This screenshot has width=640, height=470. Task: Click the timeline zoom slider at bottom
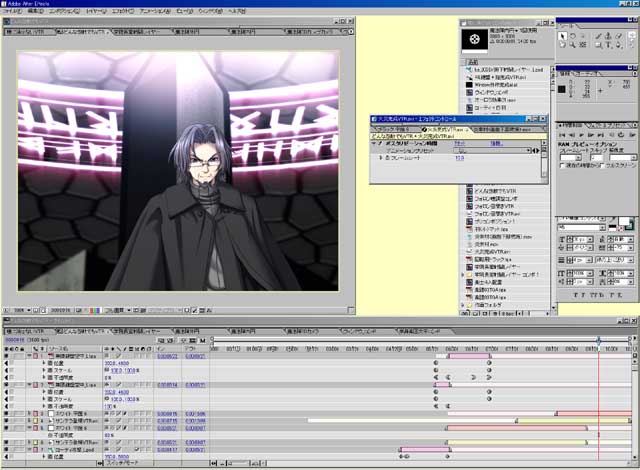point(238,463)
